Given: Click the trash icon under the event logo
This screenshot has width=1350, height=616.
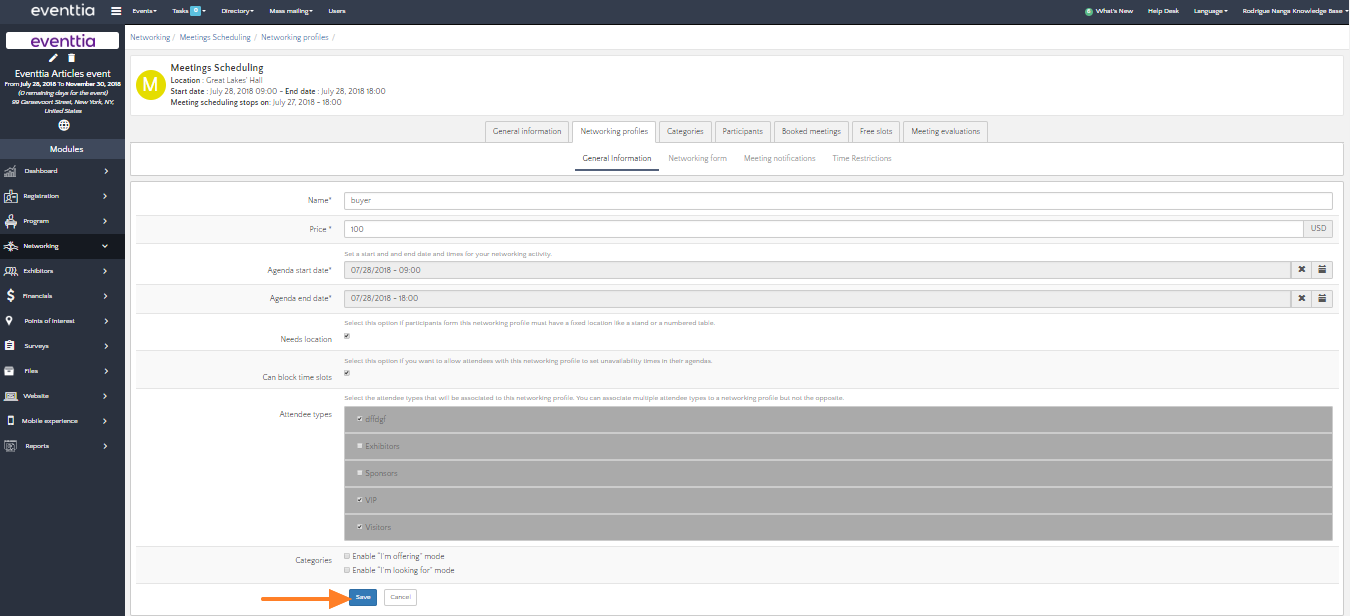Looking at the screenshot, I should click(x=71, y=58).
